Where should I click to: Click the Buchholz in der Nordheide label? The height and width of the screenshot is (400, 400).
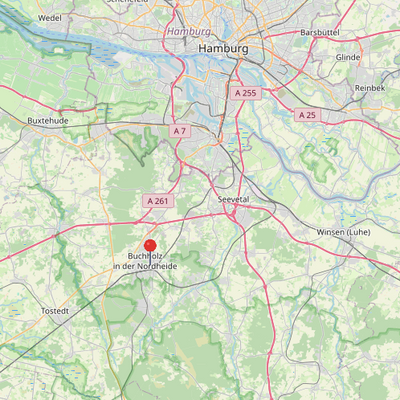tap(145, 261)
